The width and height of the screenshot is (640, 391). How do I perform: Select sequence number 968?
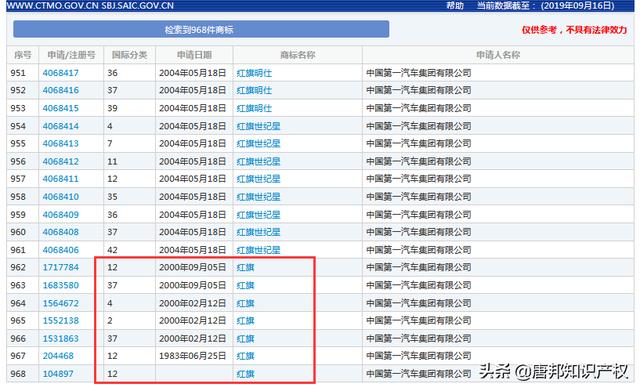18,373
